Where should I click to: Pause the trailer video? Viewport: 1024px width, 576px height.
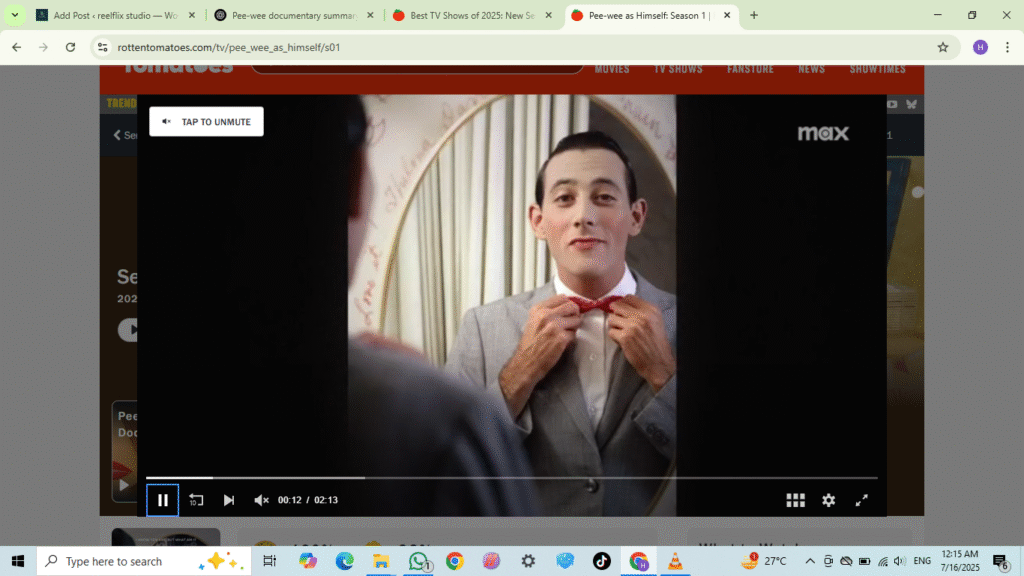[163, 500]
